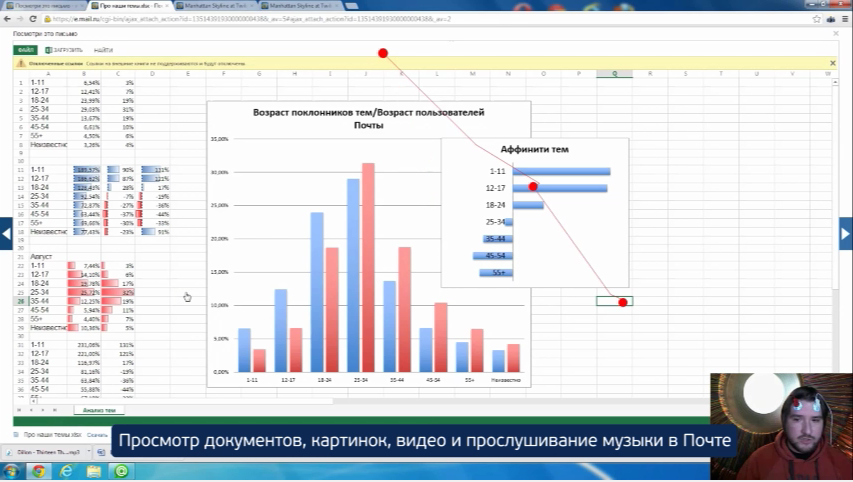853x482 pixels.
Task: Bookmark page with the star icon
Action: (x=817, y=18)
